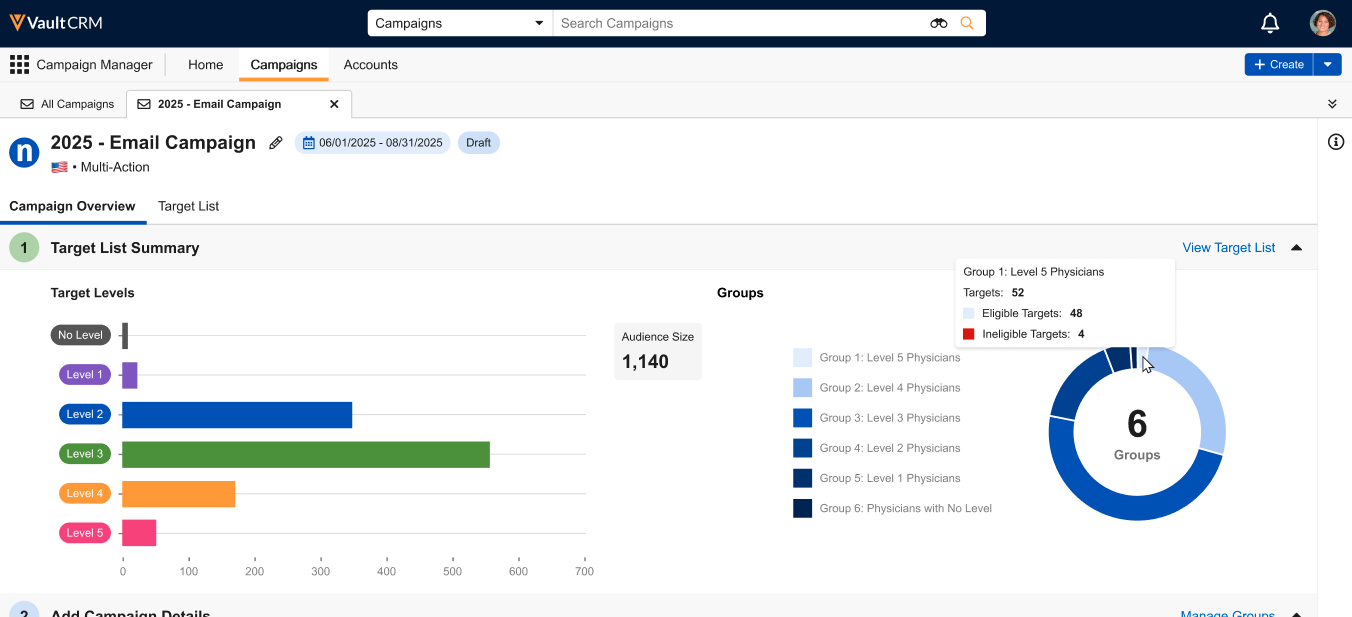1352x617 pixels.
Task: Expand the Create button dropdown arrow
Action: (1327, 65)
